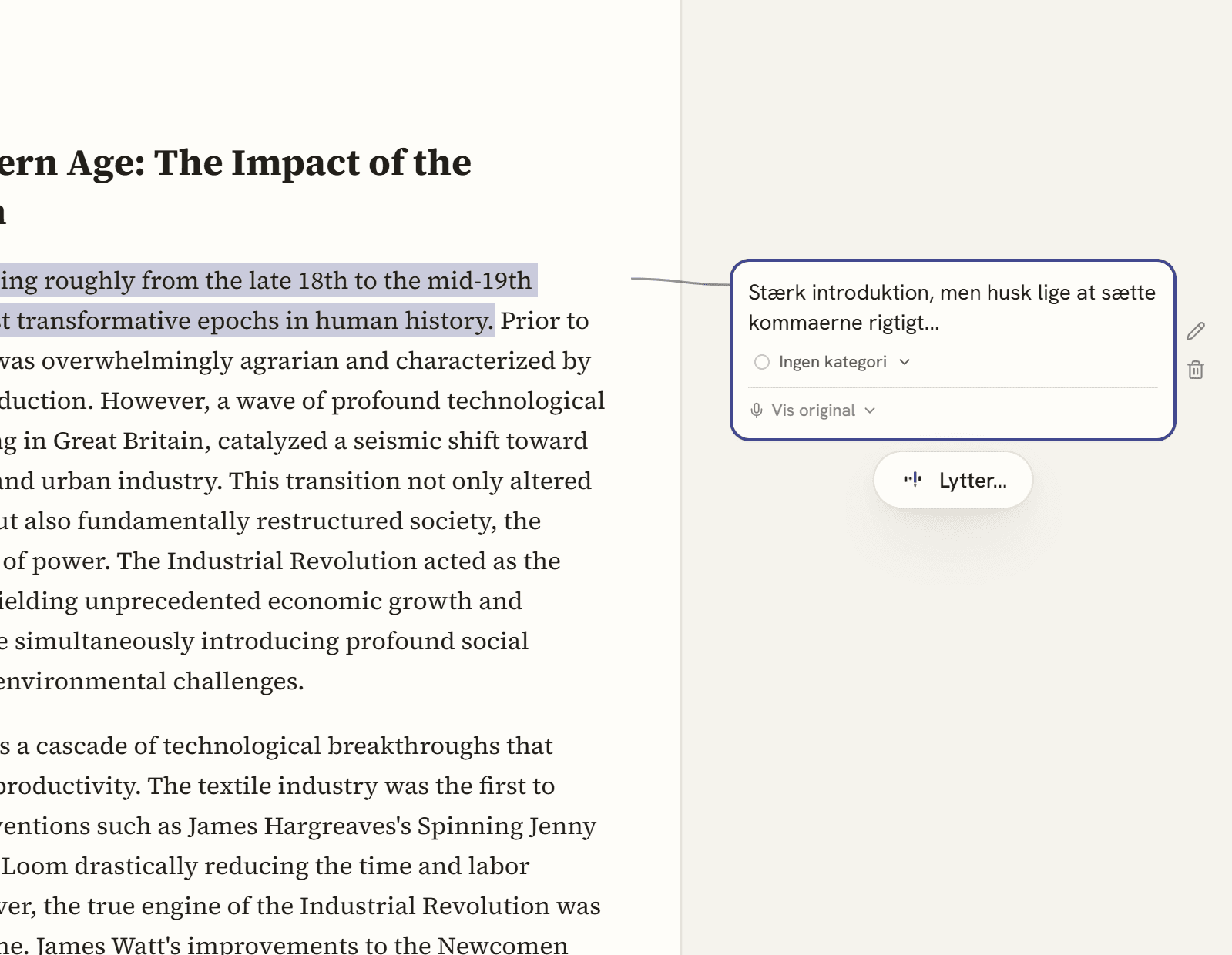Click the word kommaerne in the comment

coord(805,322)
